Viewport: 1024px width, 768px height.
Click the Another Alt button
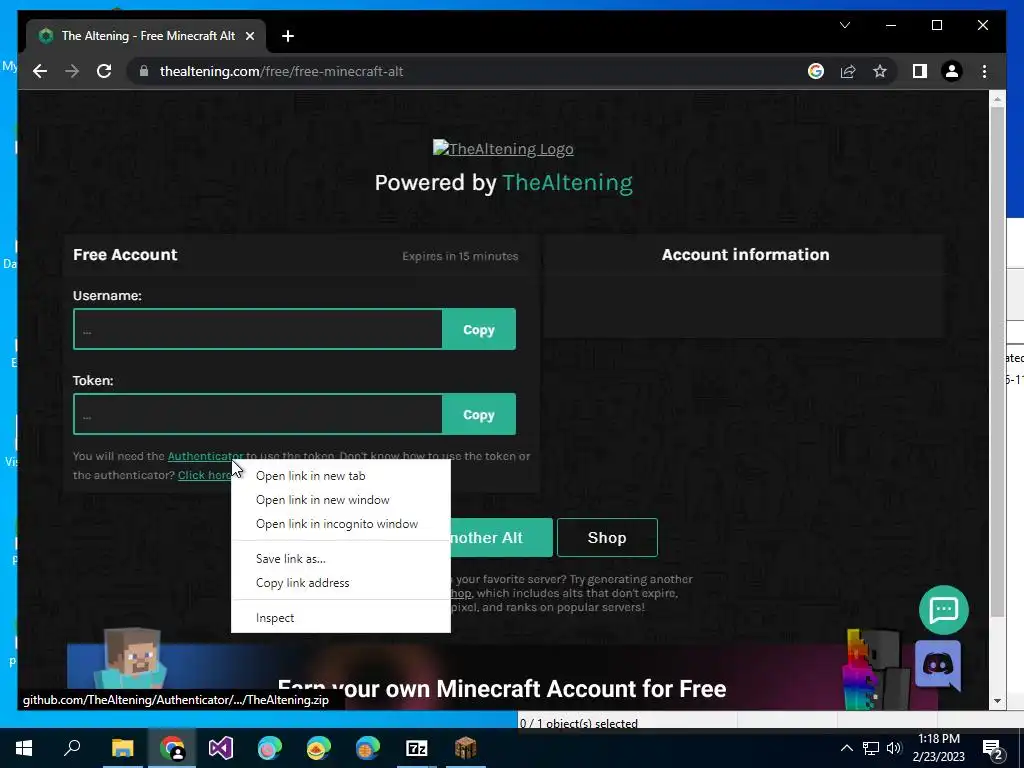[x=501, y=537]
